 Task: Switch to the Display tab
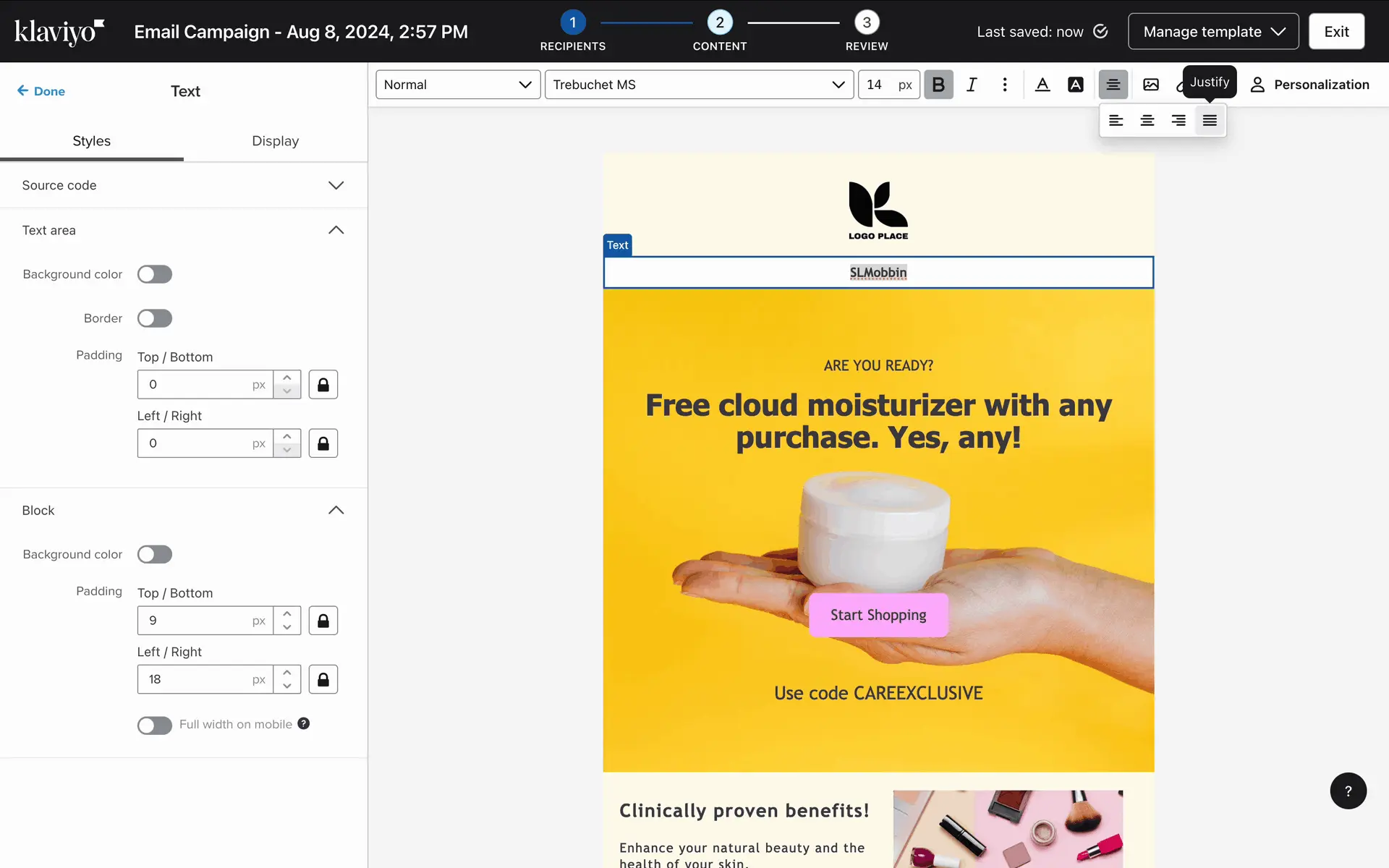tap(275, 141)
